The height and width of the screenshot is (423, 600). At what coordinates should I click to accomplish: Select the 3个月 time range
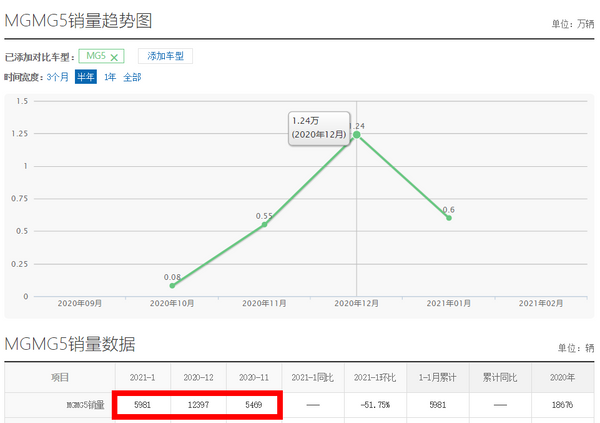pyautogui.click(x=57, y=77)
